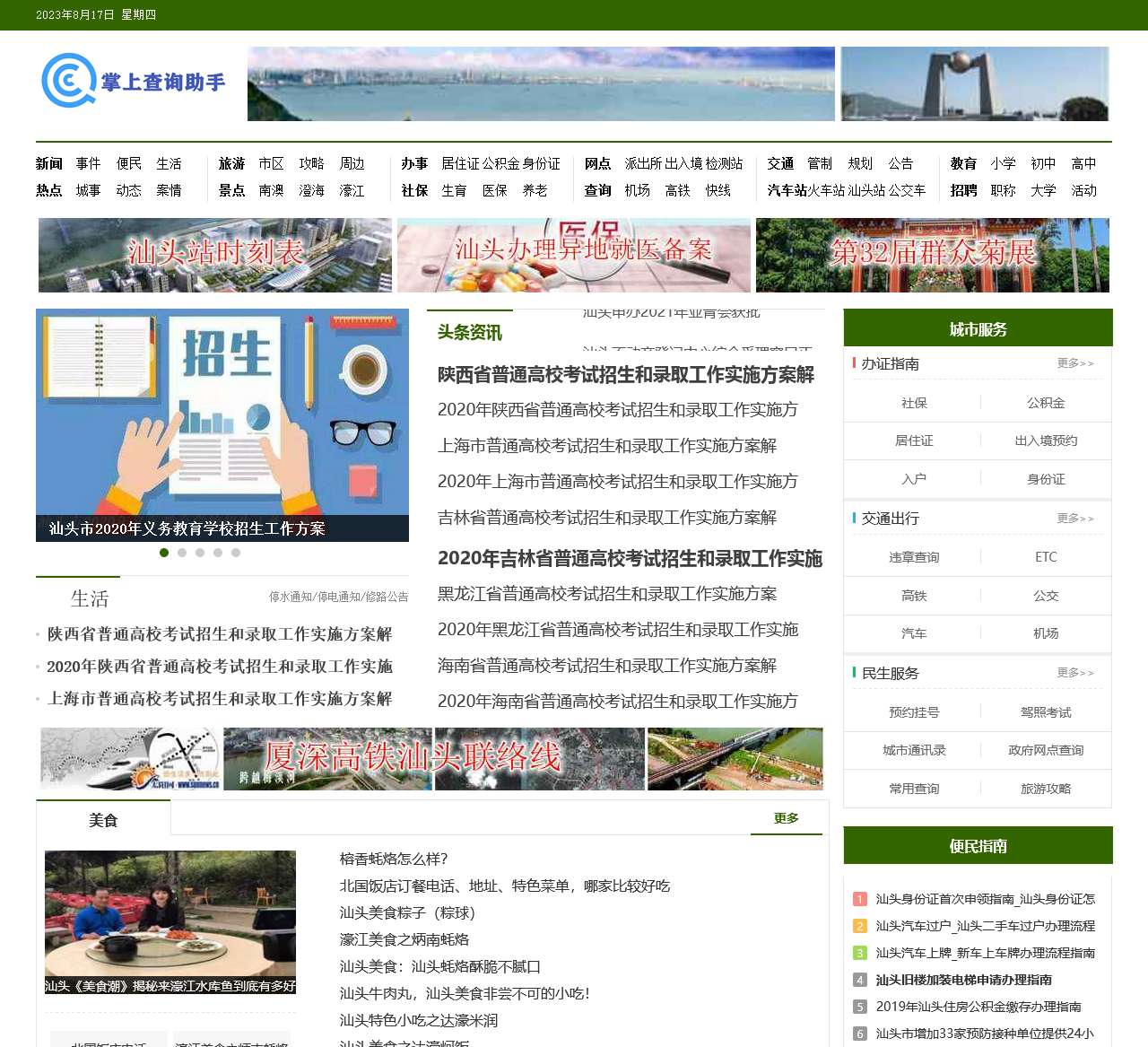
Task: Select 预约挂号 in 民生服务
Action: pyautogui.click(x=912, y=711)
